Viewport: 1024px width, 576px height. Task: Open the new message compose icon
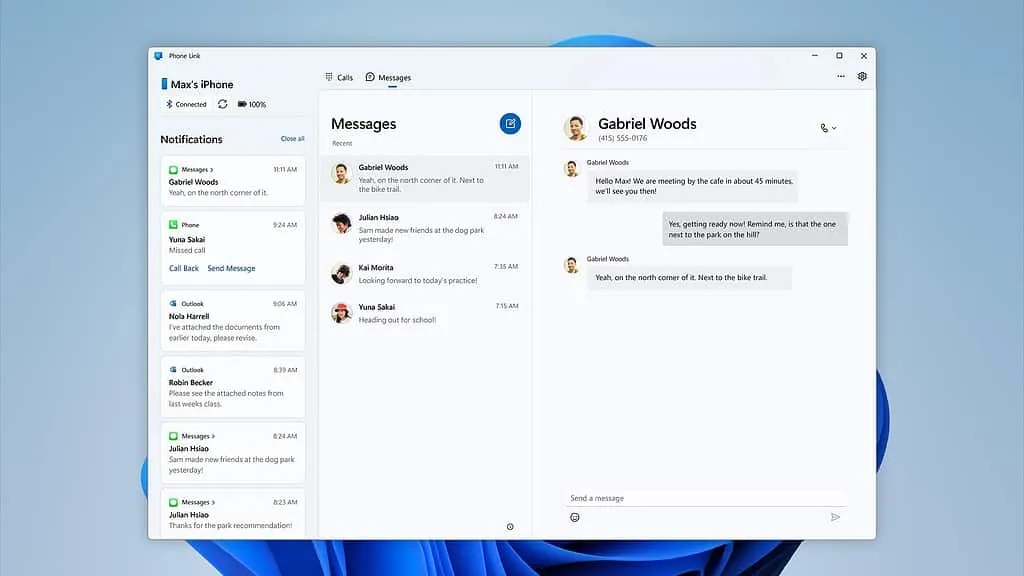[510, 123]
